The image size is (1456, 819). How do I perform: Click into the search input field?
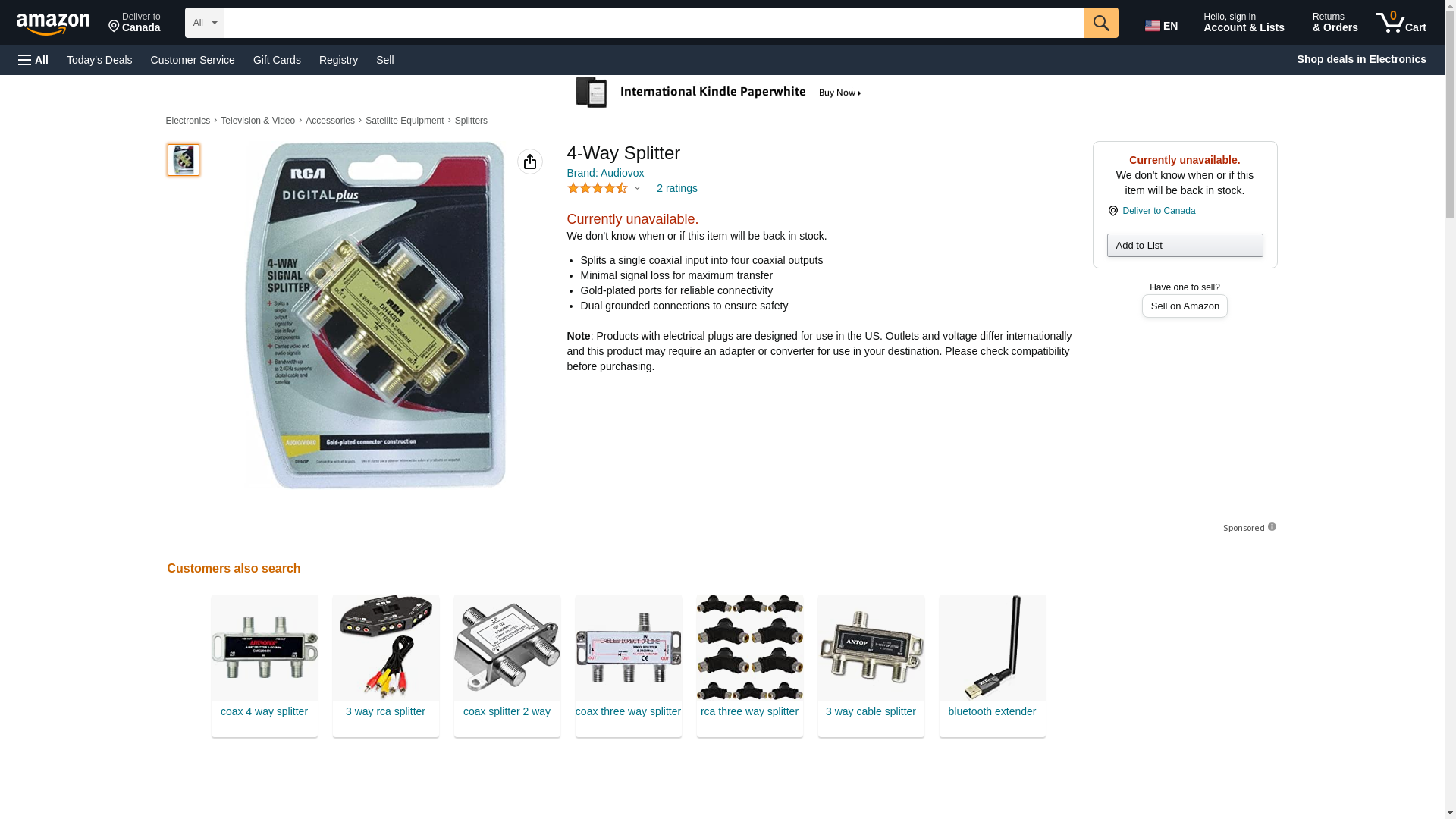[x=654, y=23]
